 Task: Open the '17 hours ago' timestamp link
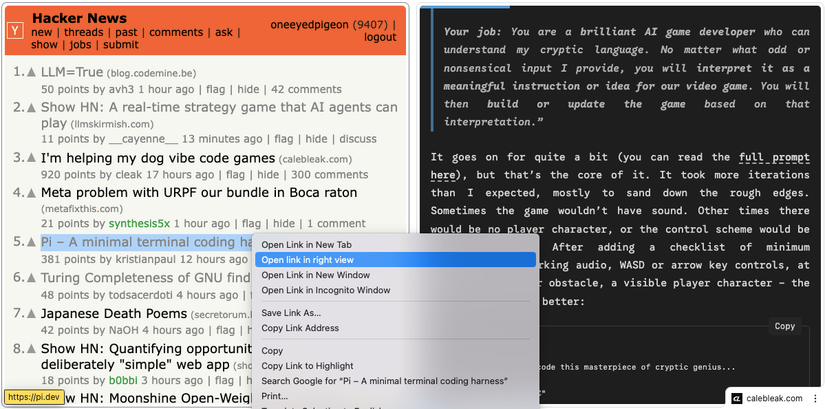[x=182, y=175]
